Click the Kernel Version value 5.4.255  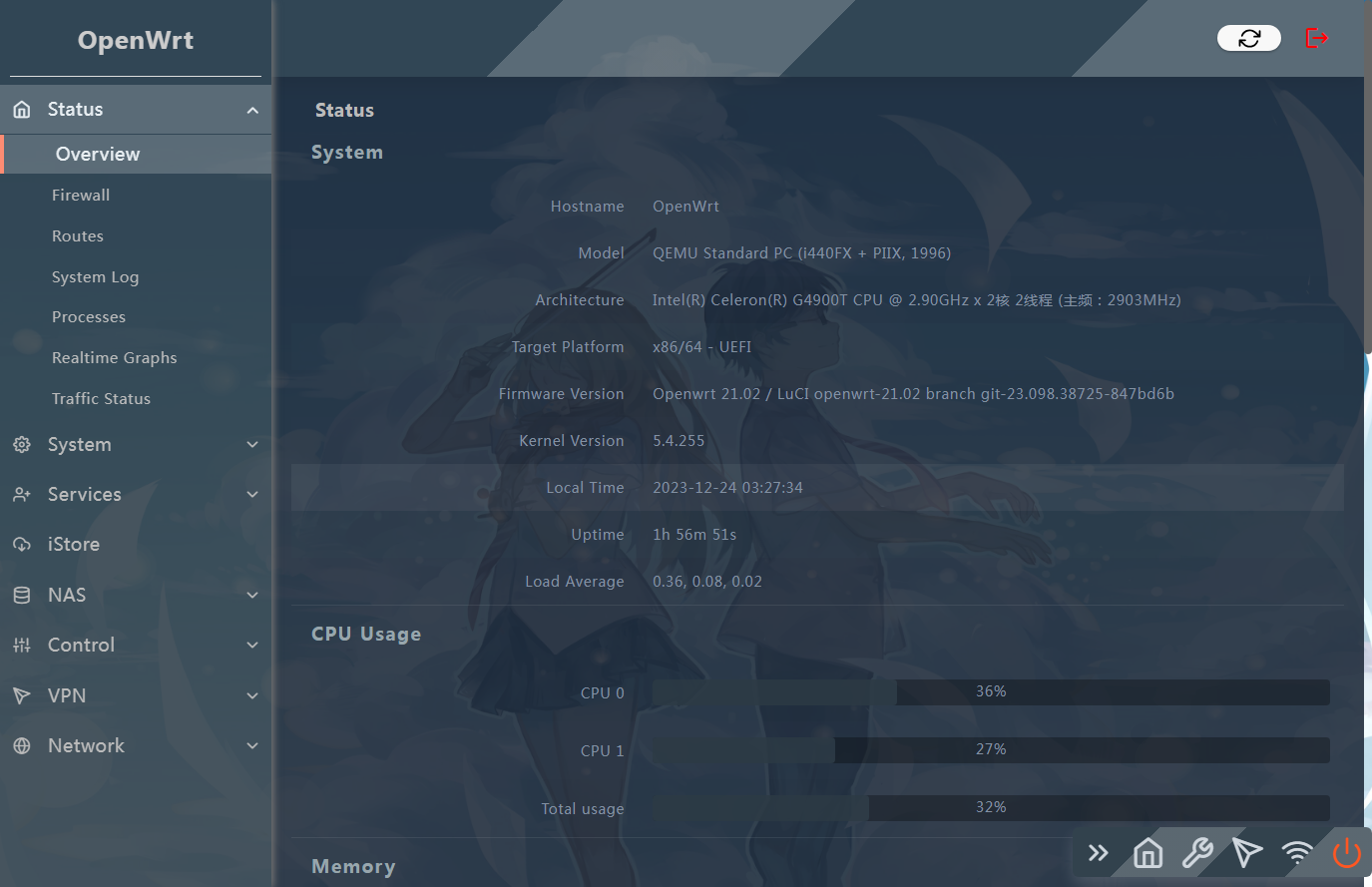[x=679, y=441]
